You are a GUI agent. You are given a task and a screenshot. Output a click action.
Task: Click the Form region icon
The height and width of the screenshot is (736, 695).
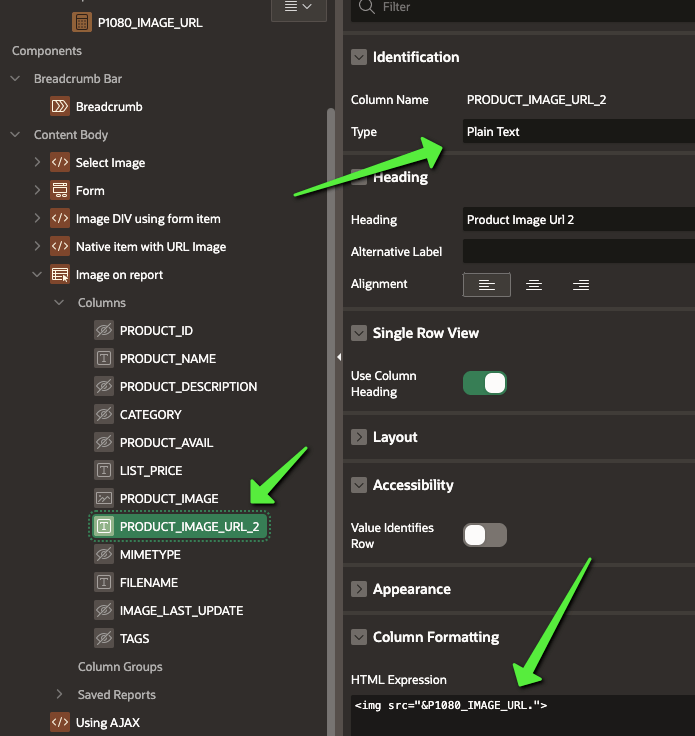(x=60, y=191)
